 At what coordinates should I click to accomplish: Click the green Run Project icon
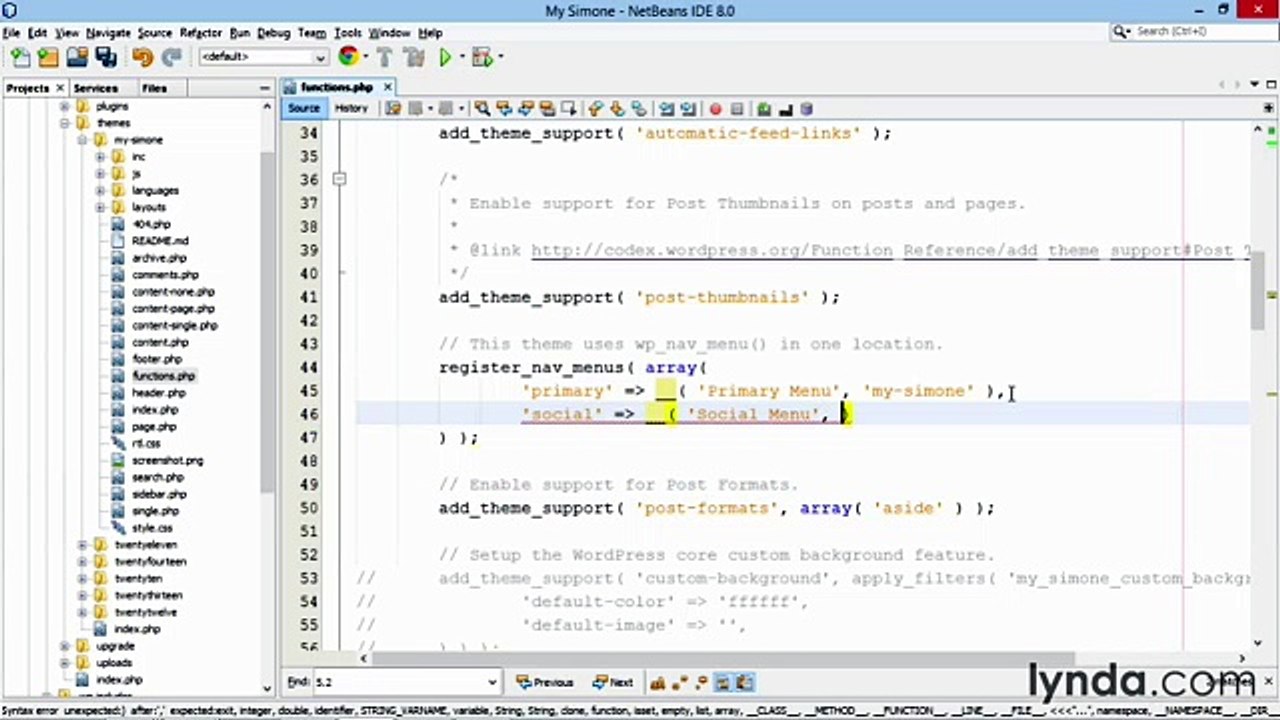point(445,57)
